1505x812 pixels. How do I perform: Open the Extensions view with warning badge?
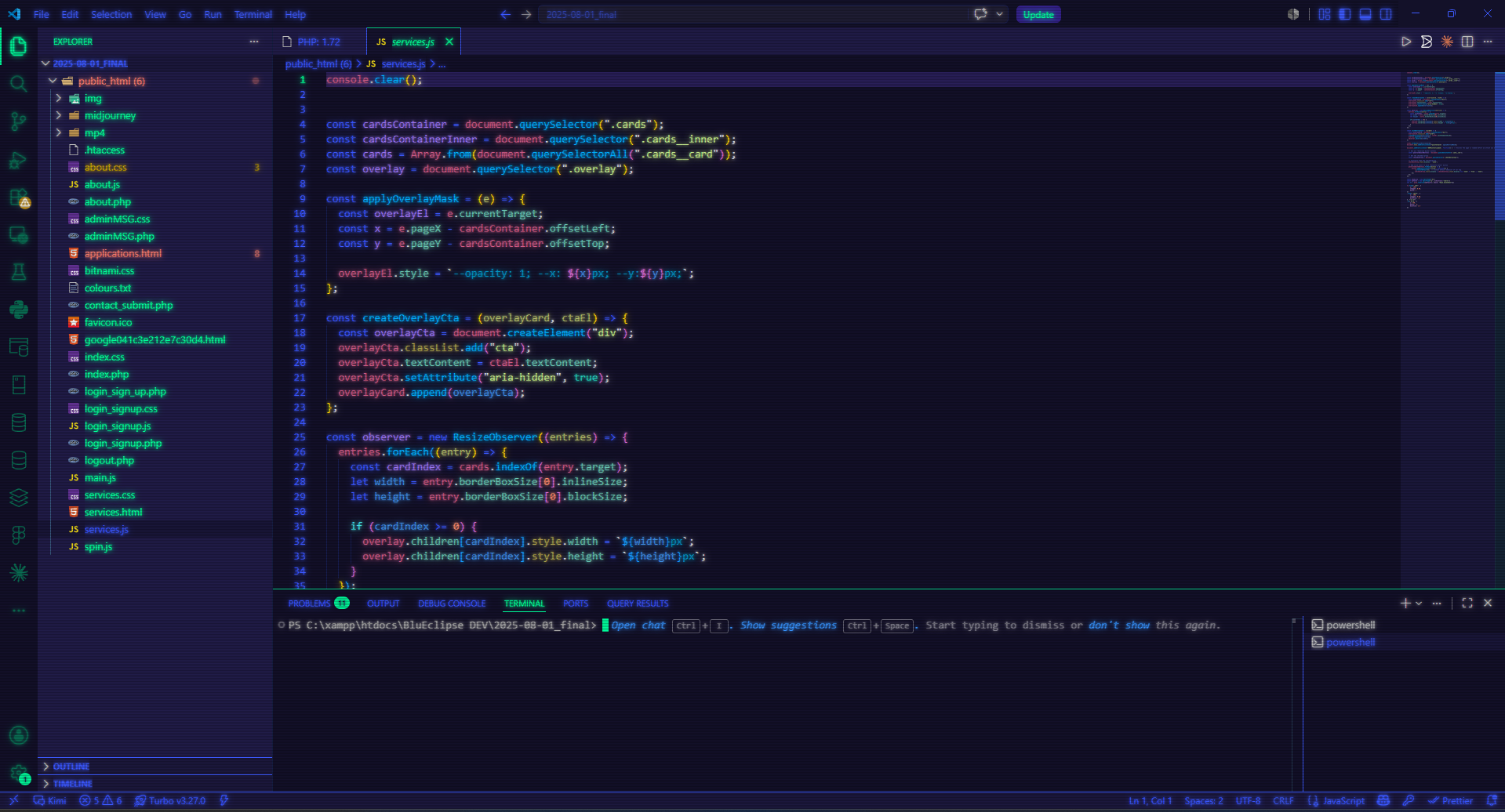18,198
